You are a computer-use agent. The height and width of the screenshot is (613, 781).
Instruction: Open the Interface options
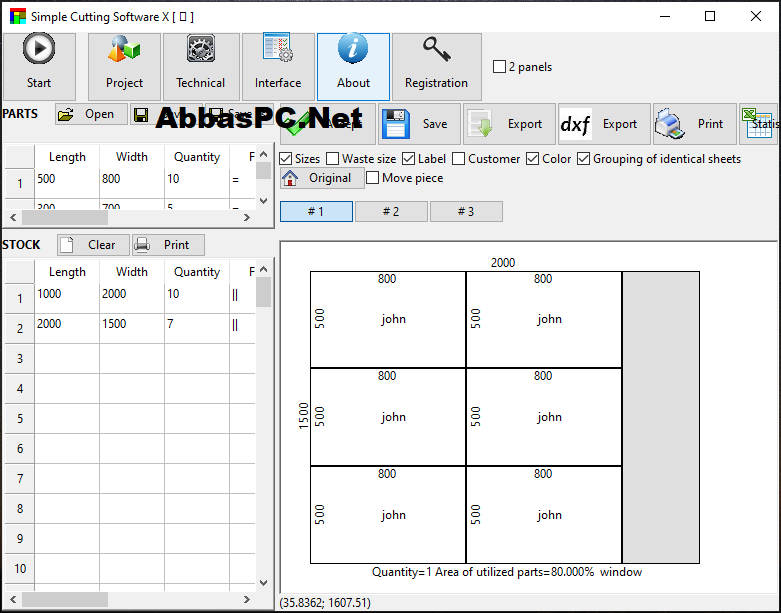(x=278, y=66)
